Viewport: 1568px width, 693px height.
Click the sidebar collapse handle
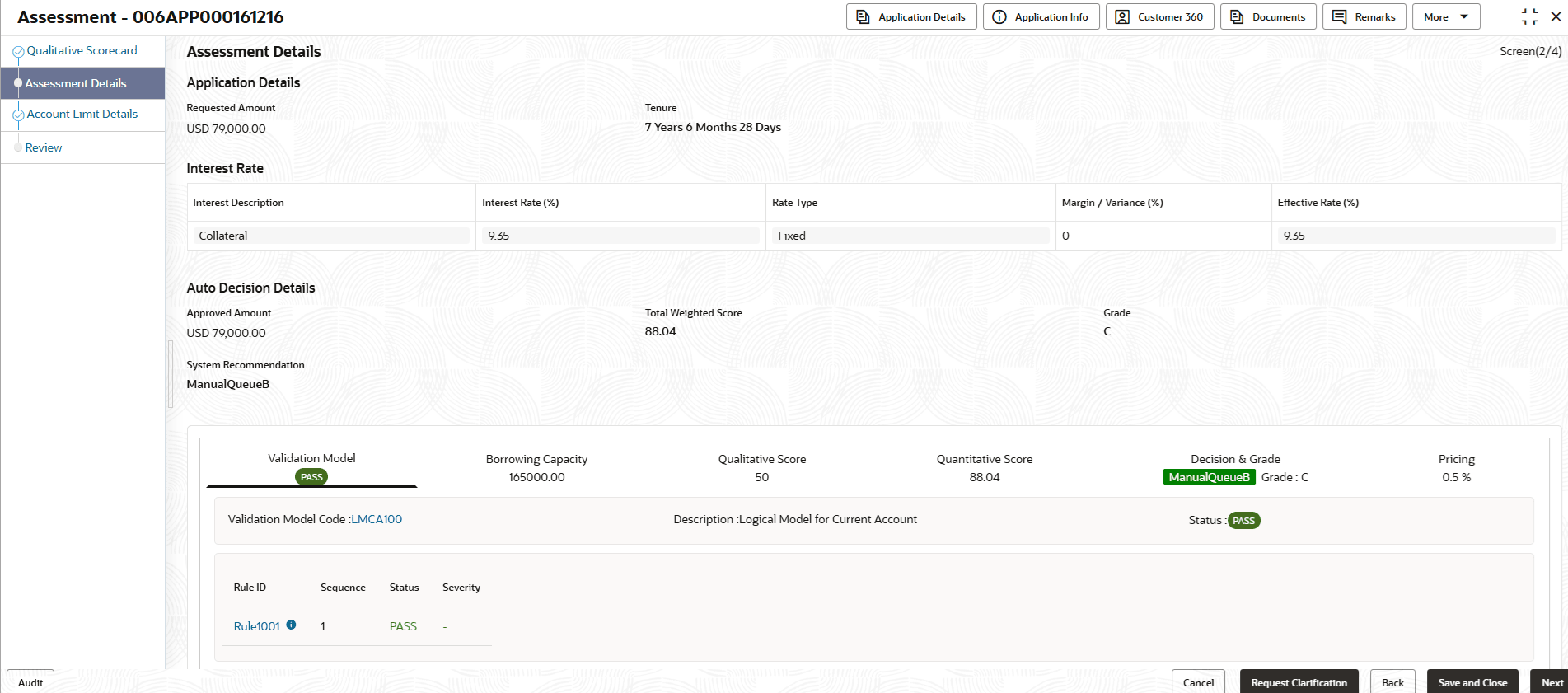(x=171, y=374)
